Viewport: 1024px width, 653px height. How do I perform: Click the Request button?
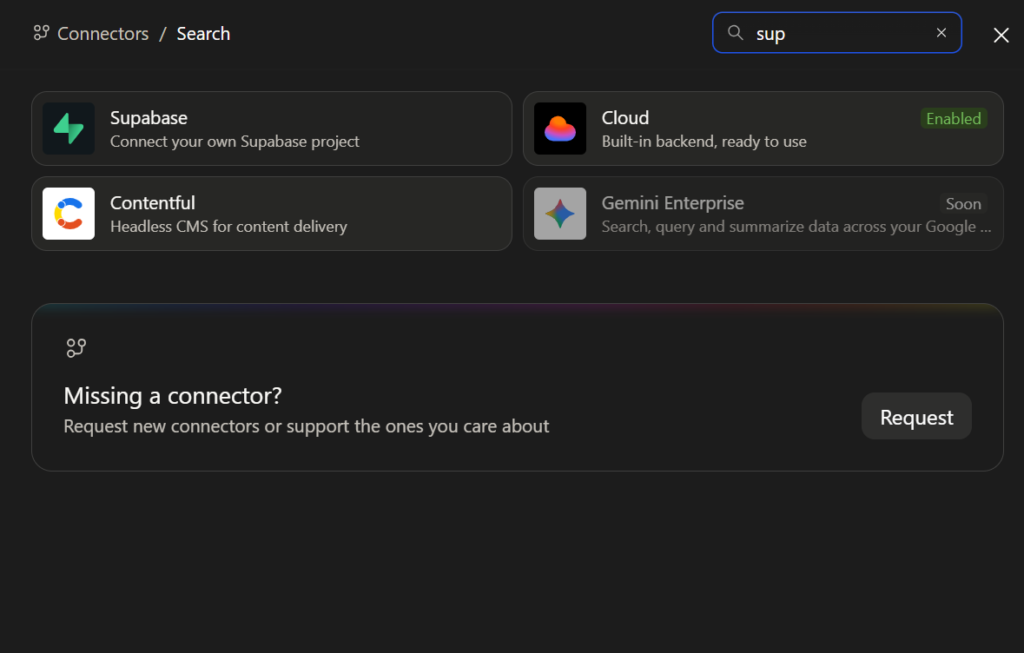coord(916,417)
